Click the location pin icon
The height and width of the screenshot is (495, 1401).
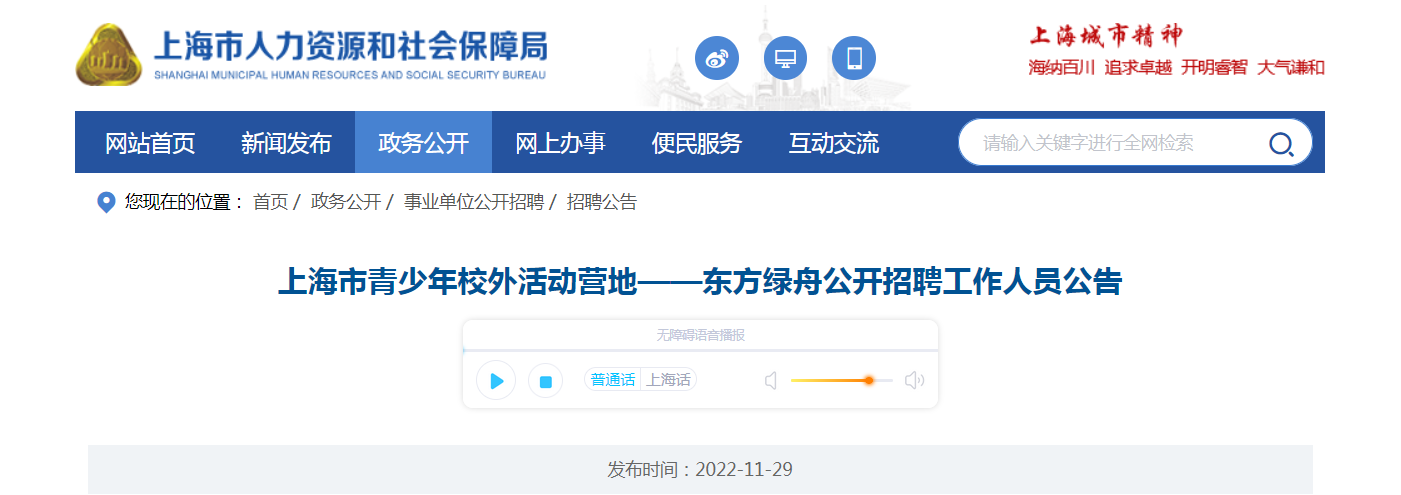coord(106,203)
